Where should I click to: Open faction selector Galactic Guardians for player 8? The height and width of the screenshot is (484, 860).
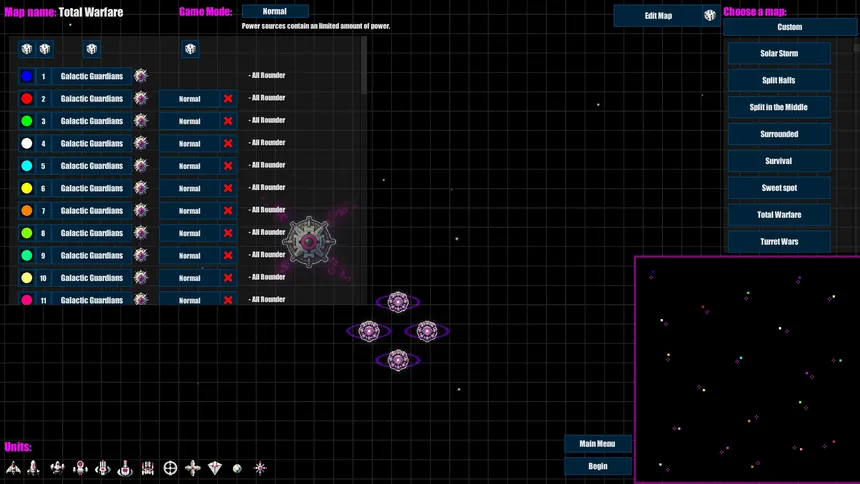(x=92, y=233)
